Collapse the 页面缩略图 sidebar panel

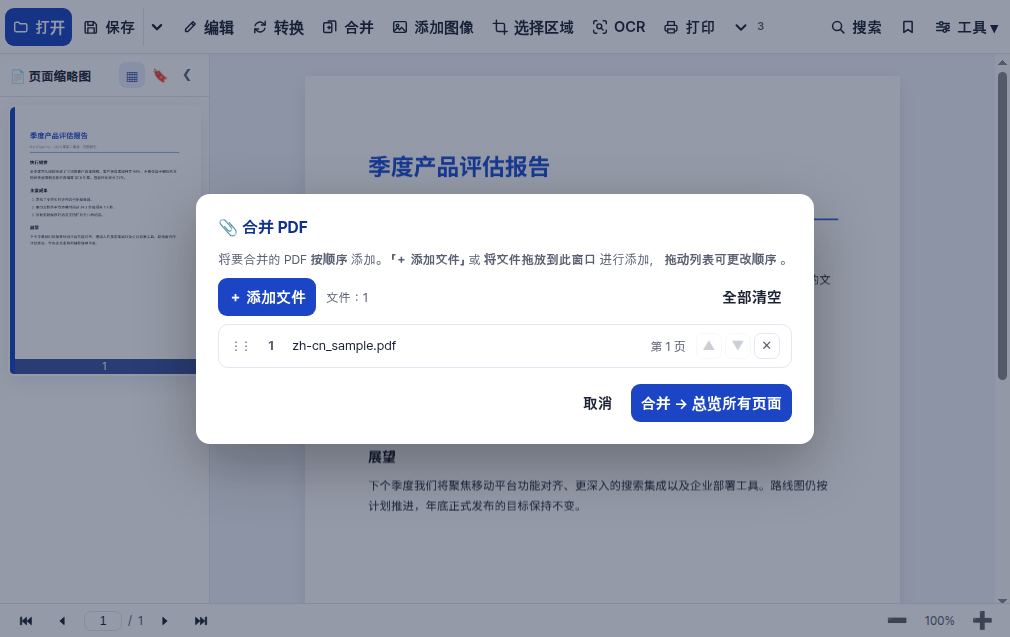[187, 75]
